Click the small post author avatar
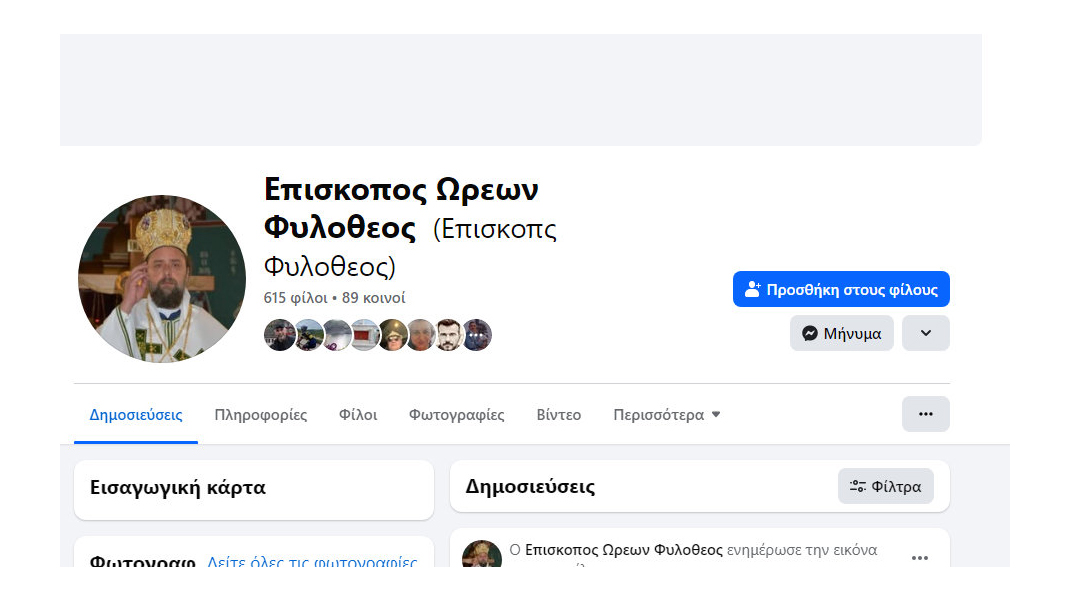Image resolution: width=1070 pixels, height=600 pixels. click(x=482, y=554)
